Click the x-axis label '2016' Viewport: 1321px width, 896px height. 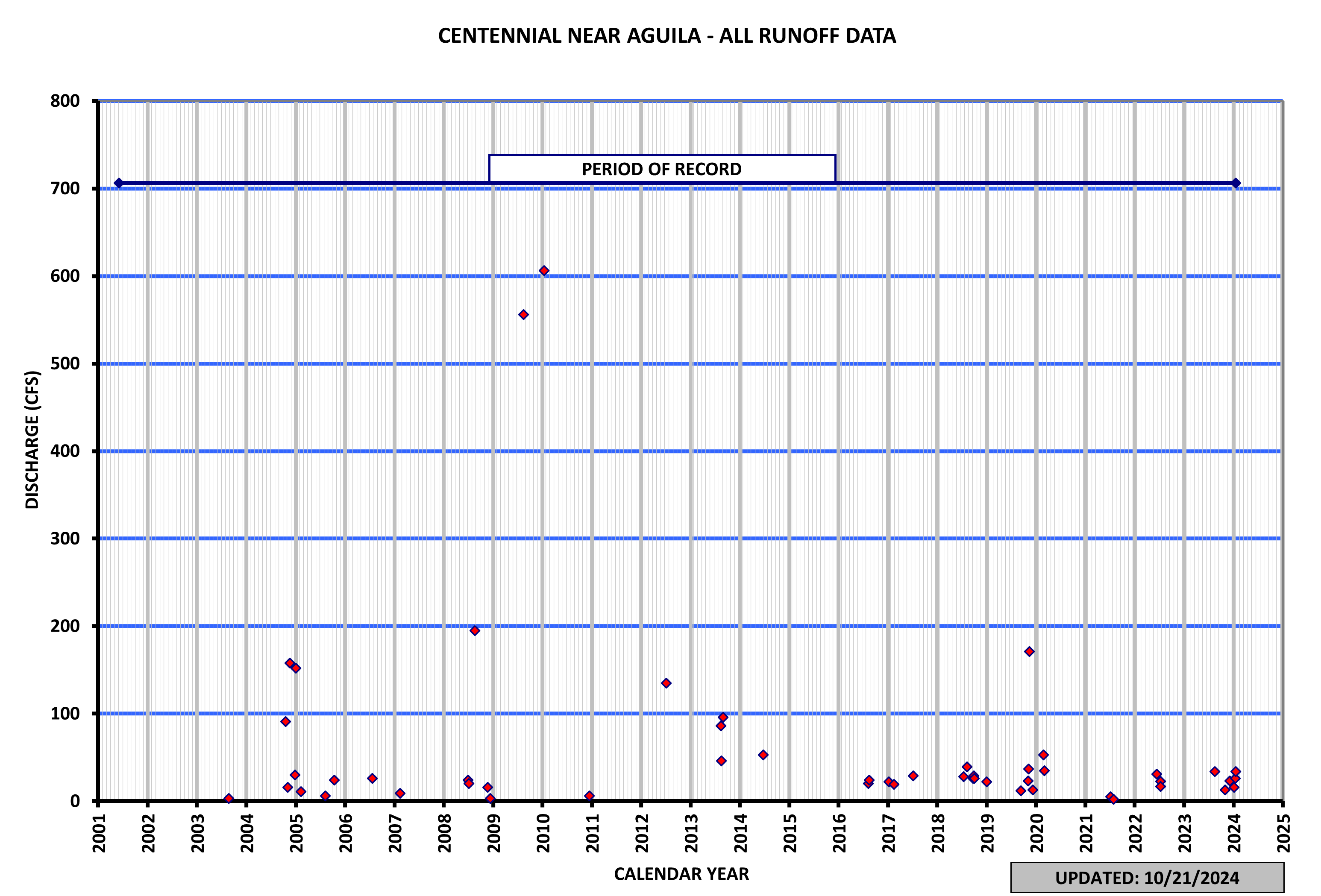click(x=840, y=833)
